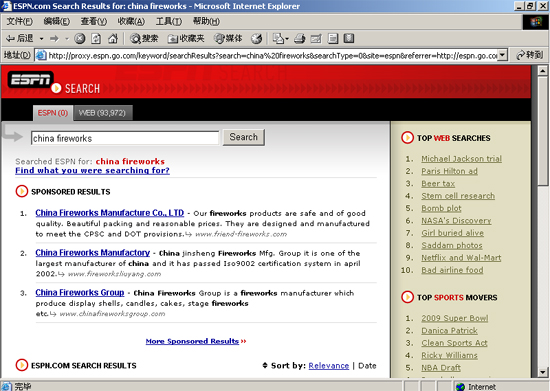Open the History toolbar icon
This screenshot has height=391, width=550.
[x=257, y=39]
